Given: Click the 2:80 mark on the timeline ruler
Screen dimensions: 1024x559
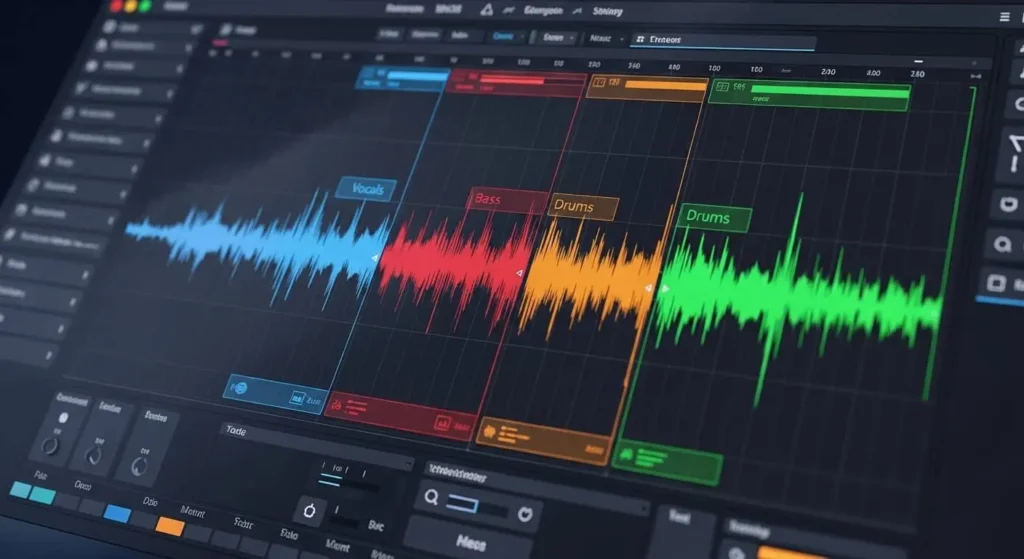Looking at the screenshot, I should pos(917,74).
